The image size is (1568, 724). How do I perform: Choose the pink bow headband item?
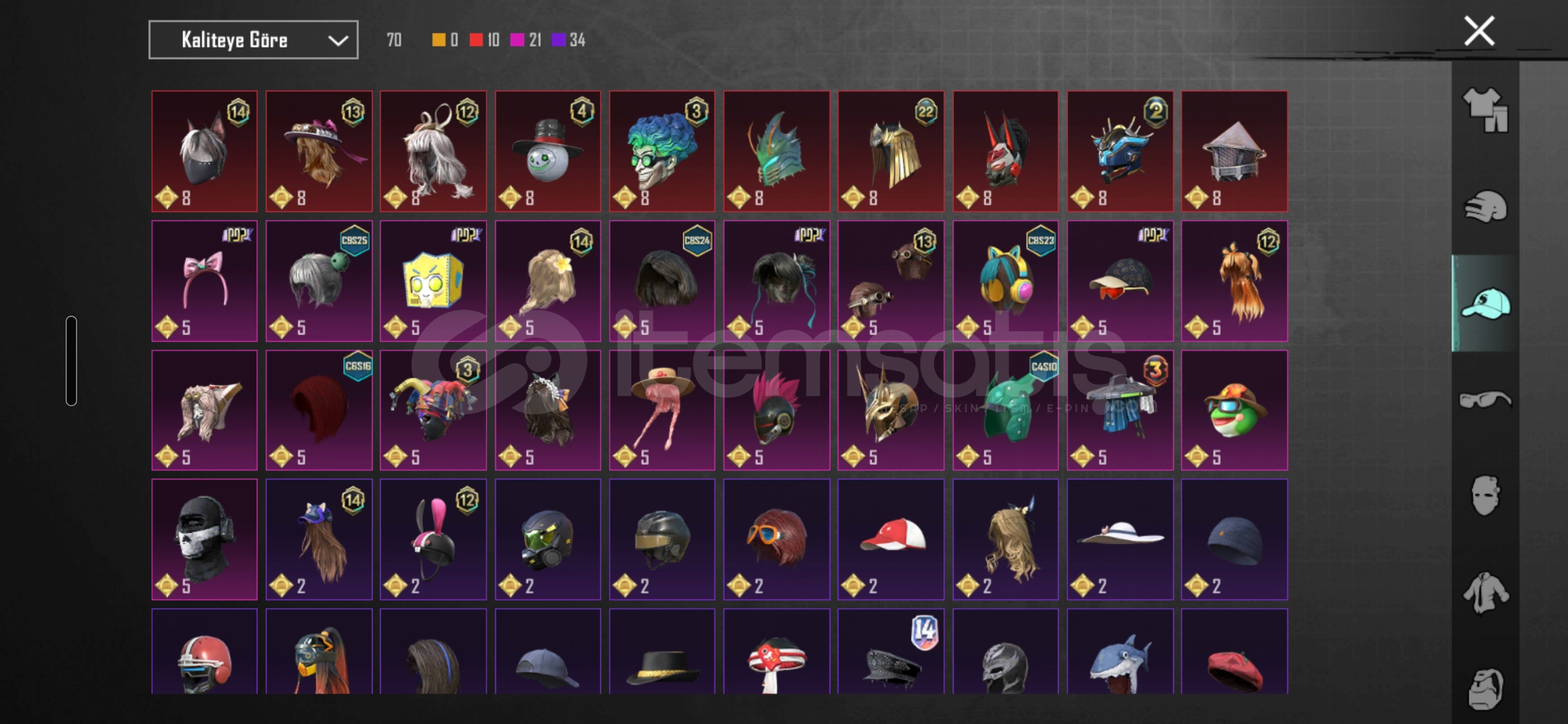tap(204, 281)
